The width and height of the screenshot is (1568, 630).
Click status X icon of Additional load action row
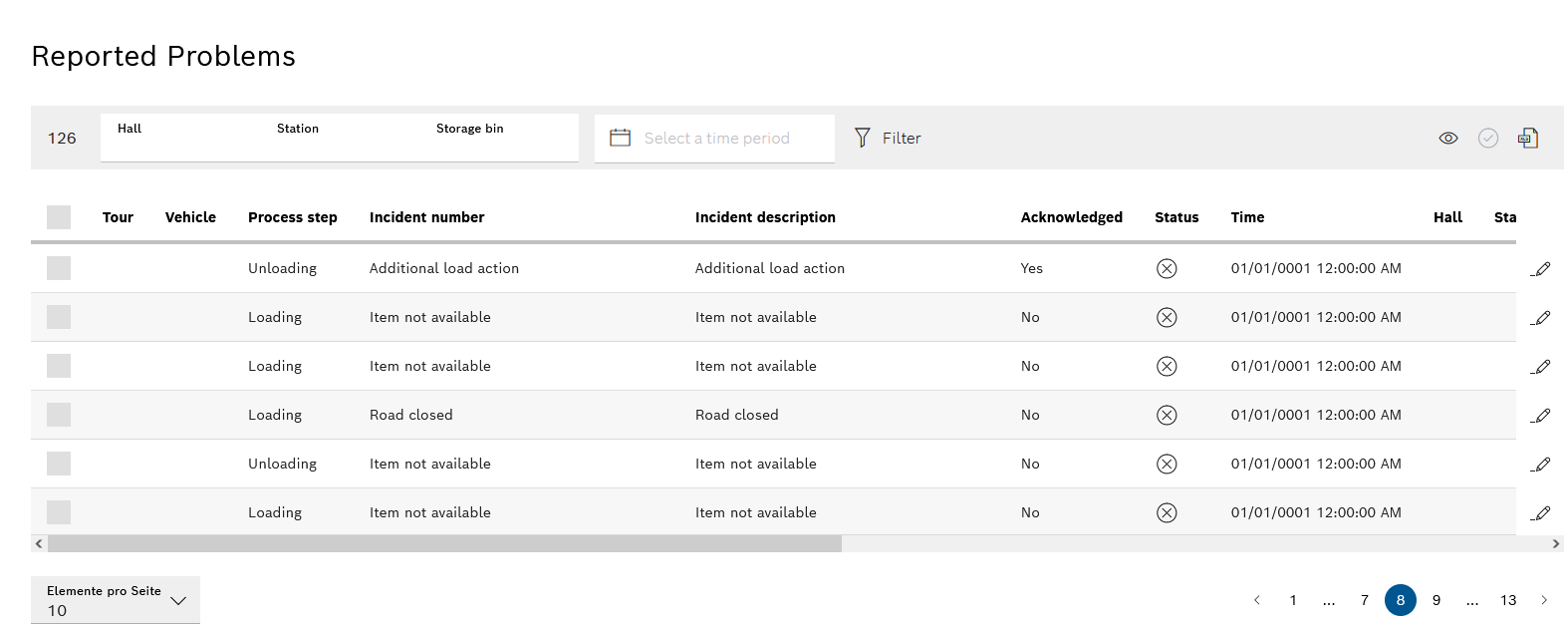click(1167, 268)
